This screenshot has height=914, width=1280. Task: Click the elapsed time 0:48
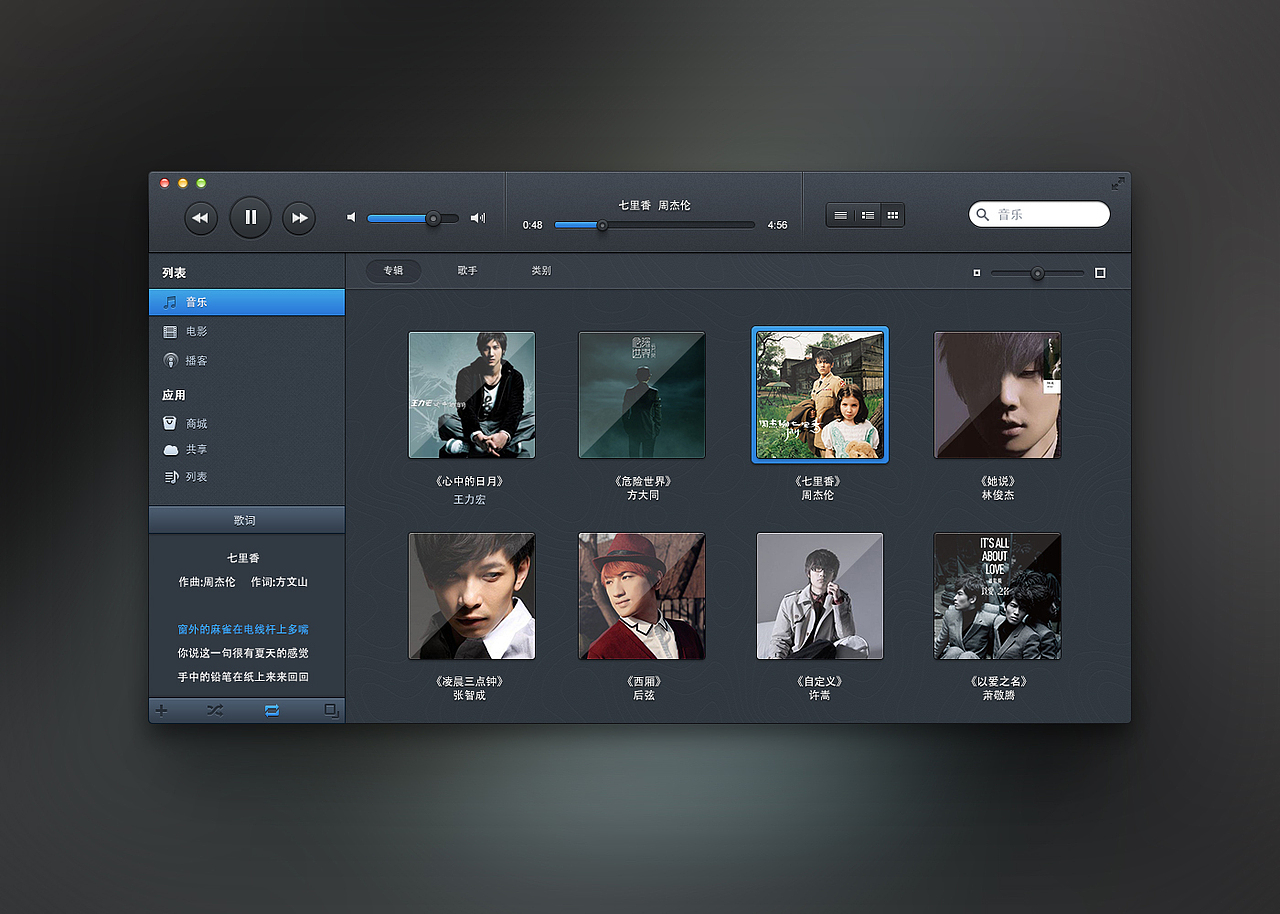(x=532, y=225)
